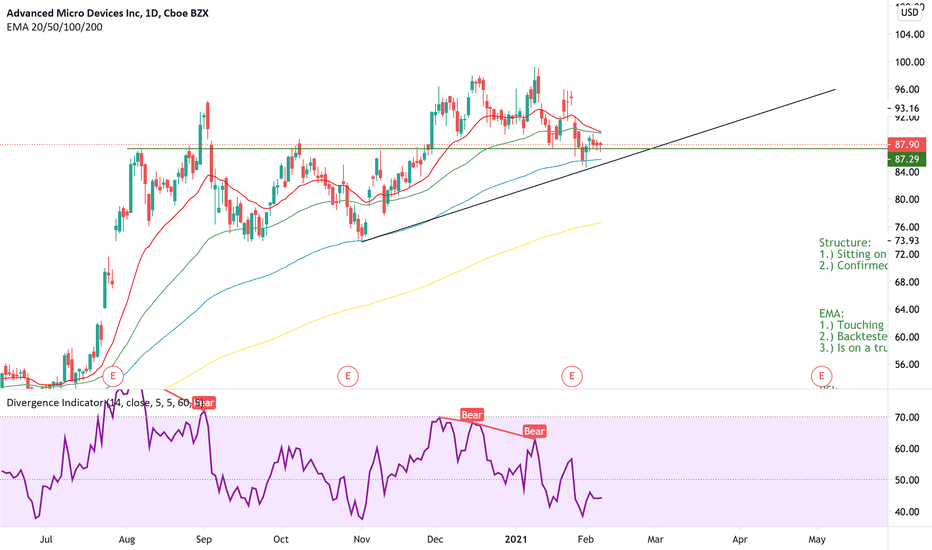The image size is (932, 550).
Task: Select the Advanced Micro Devices Inc chart title
Action: [x=108, y=13]
